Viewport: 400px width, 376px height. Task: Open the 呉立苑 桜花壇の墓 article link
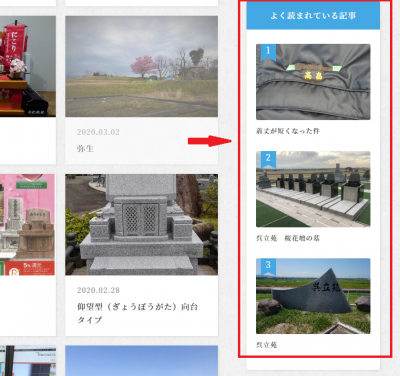tap(288, 238)
